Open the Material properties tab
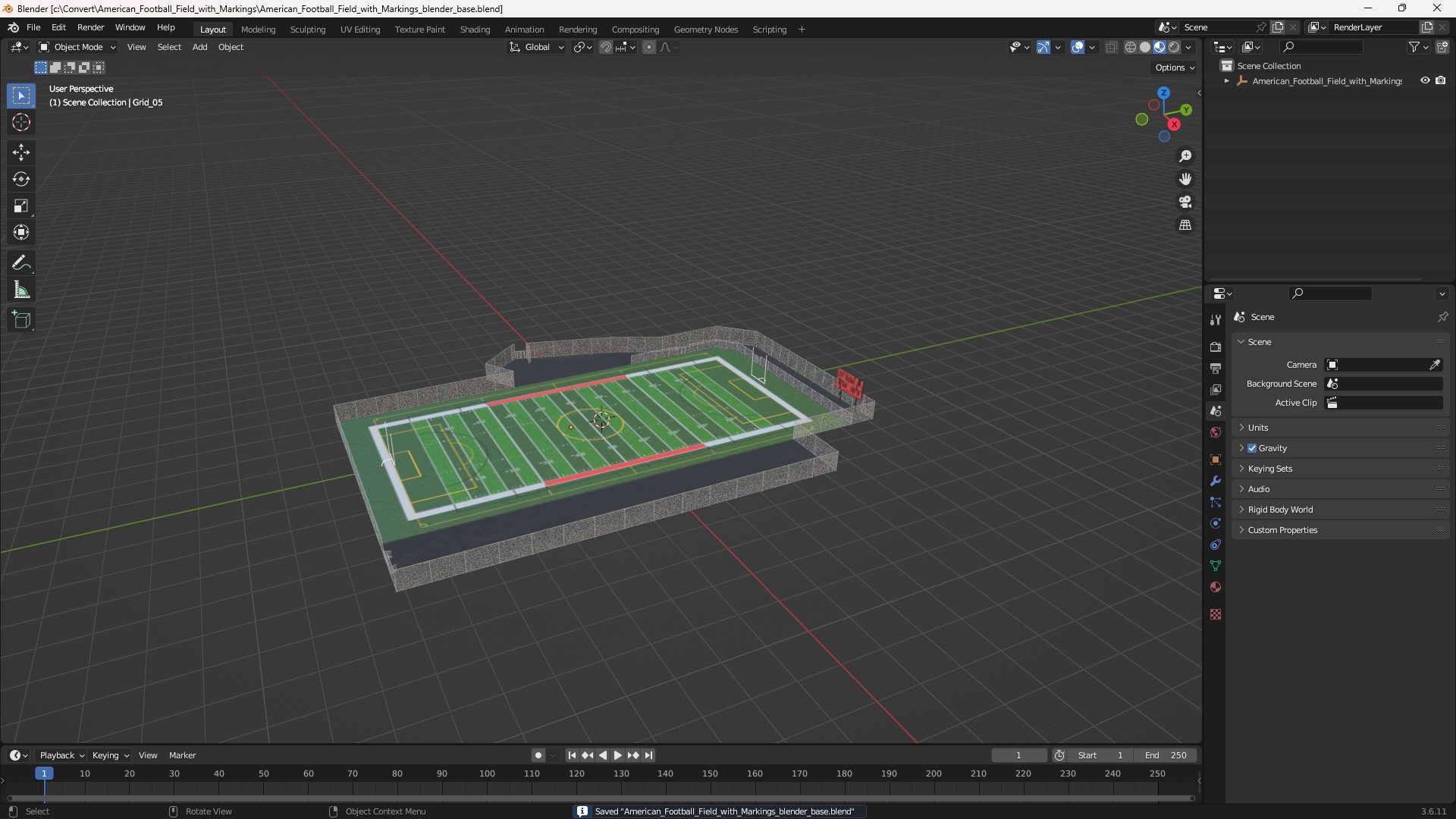The image size is (1456, 819). [x=1216, y=587]
